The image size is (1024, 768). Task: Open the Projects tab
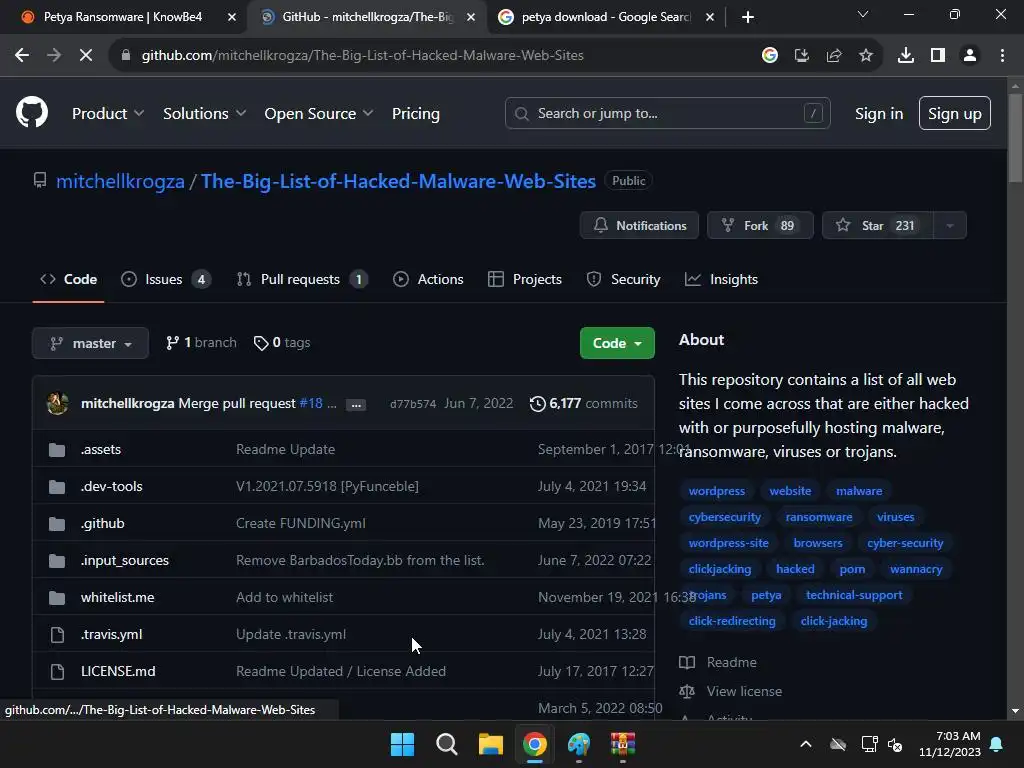[524, 280]
